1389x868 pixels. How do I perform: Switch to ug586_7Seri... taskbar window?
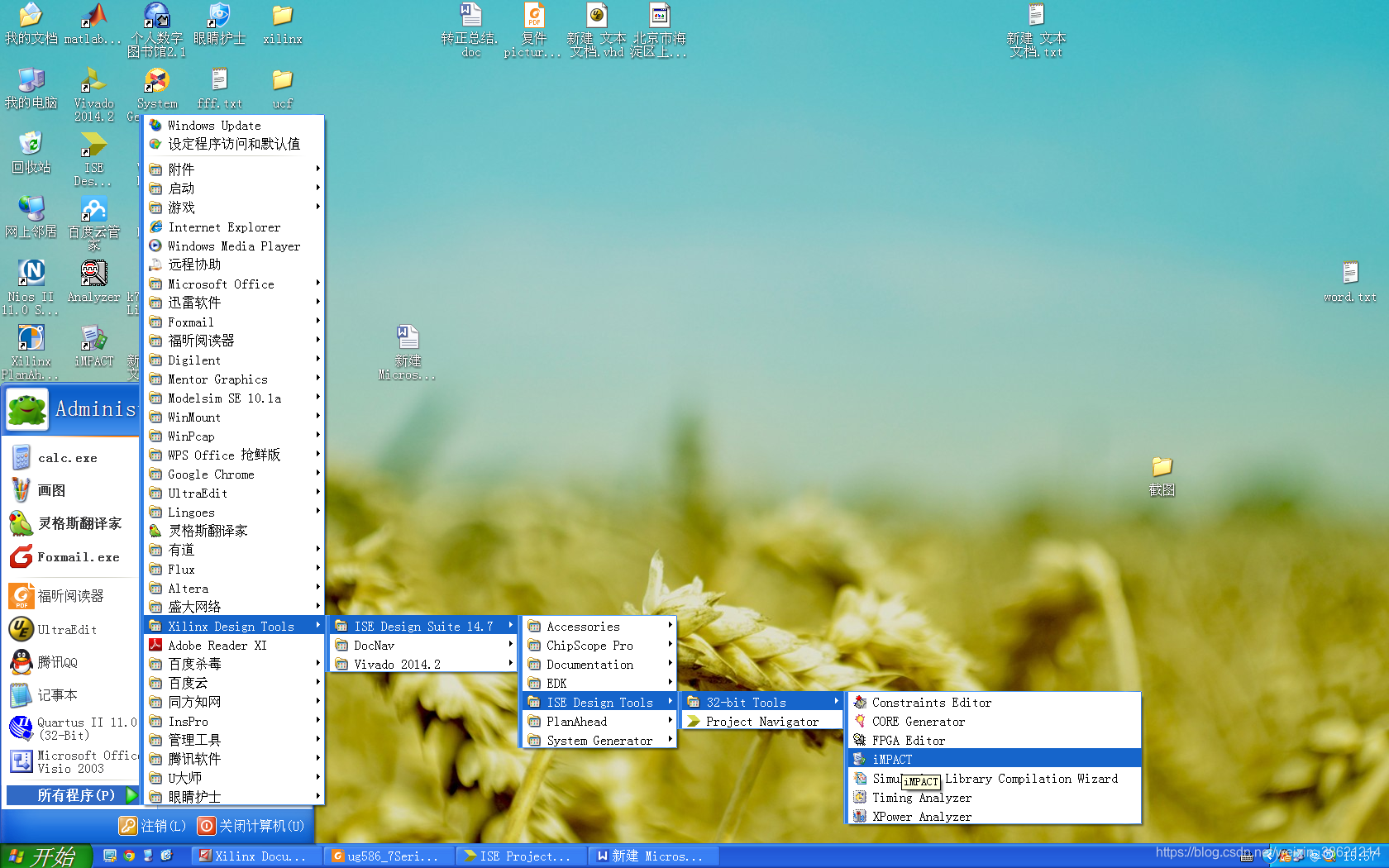pyautogui.click(x=389, y=856)
